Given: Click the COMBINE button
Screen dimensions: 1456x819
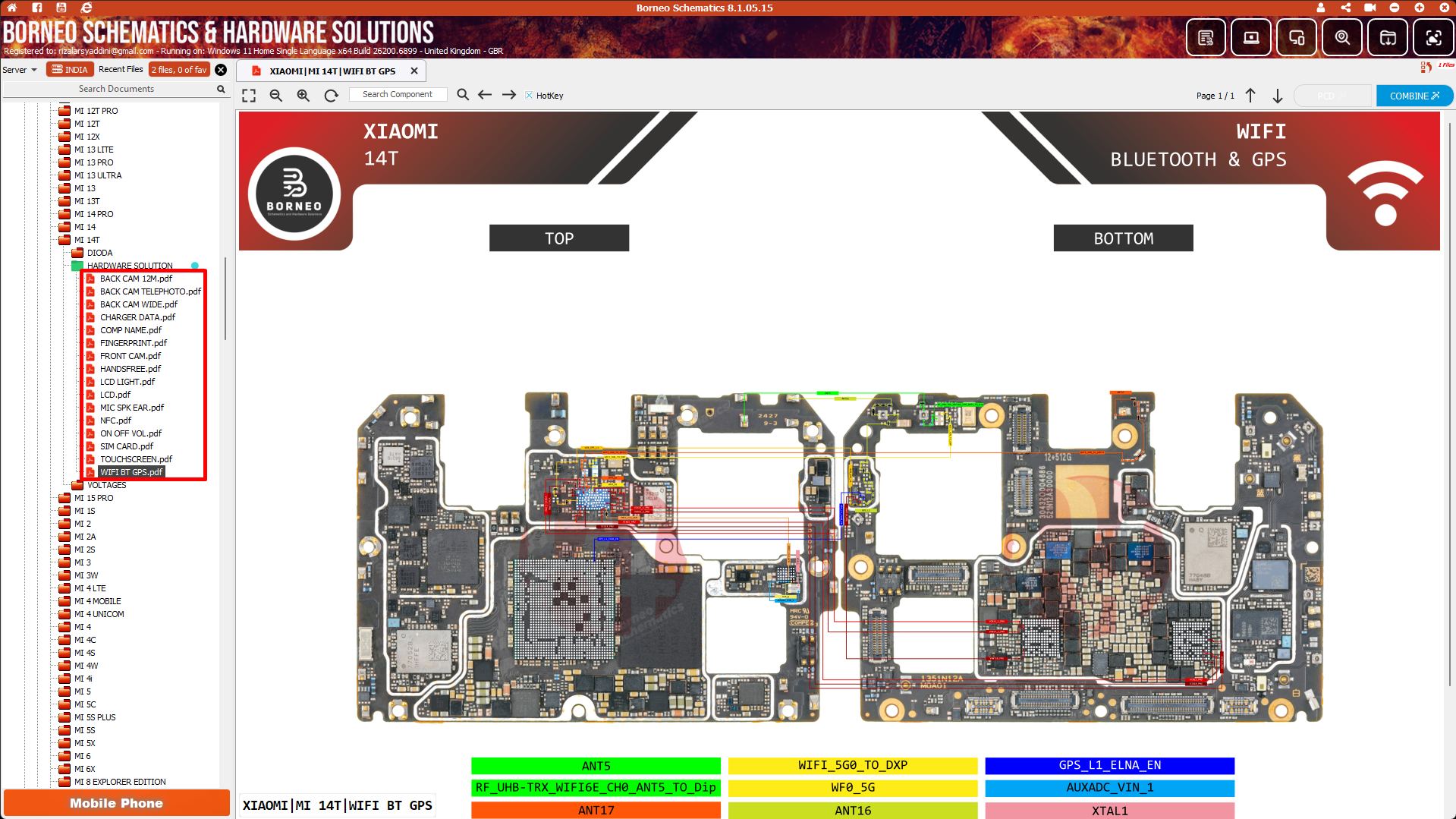Looking at the screenshot, I should [x=1414, y=96].
